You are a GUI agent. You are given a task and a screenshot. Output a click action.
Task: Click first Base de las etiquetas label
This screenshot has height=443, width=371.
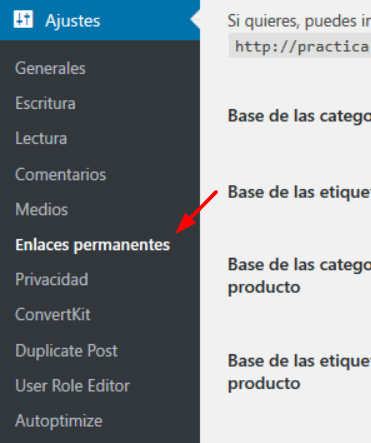(299, 192)
